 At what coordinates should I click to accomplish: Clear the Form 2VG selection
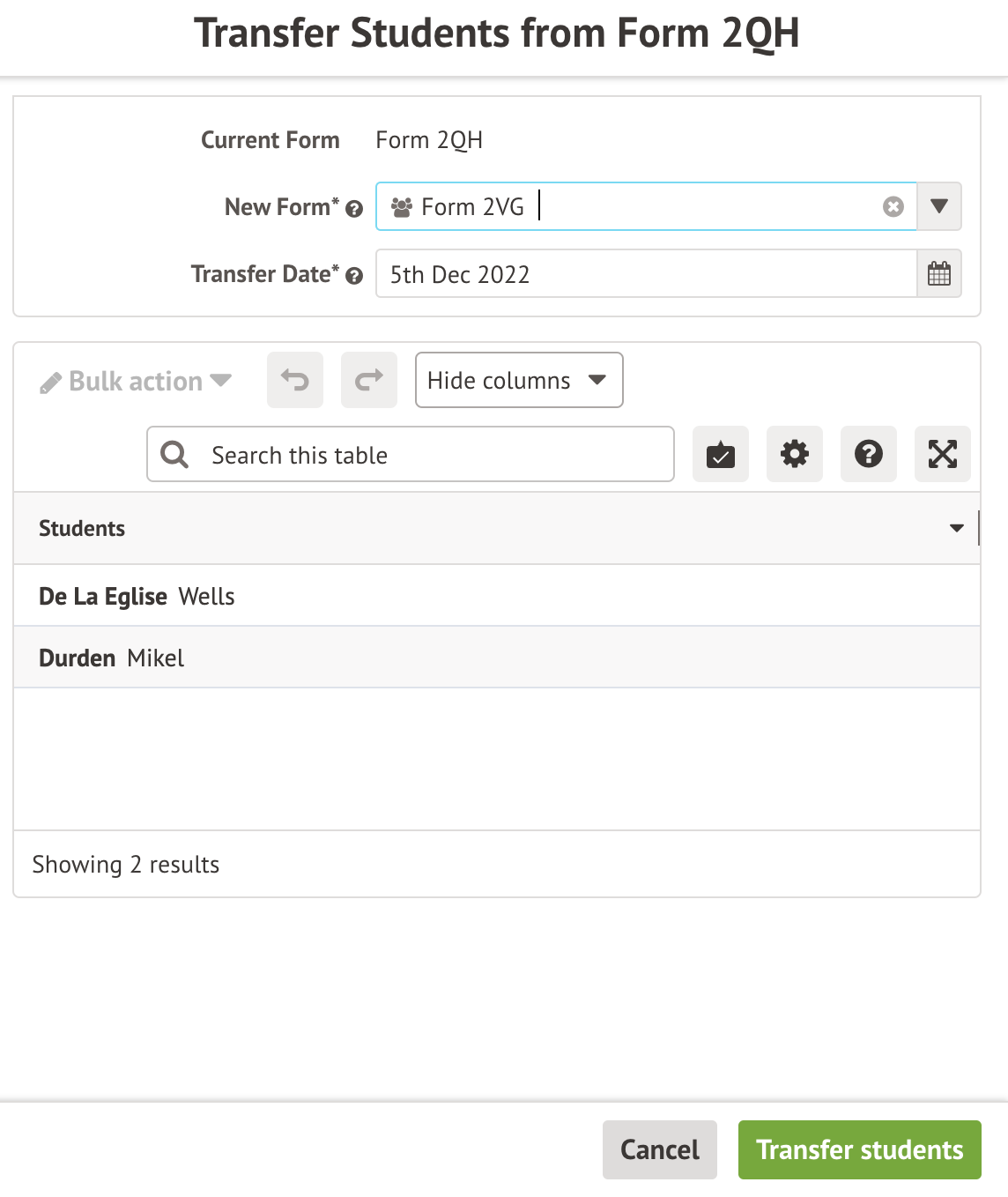tap(893, 206)
